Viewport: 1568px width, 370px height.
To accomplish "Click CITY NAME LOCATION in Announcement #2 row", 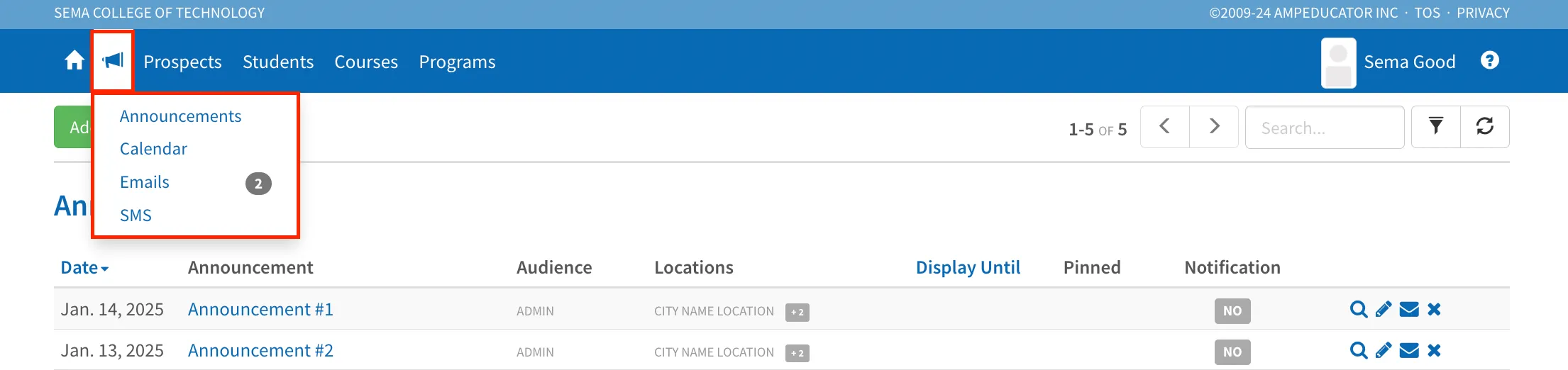I will pyautogui.click(x=714, y=352).
